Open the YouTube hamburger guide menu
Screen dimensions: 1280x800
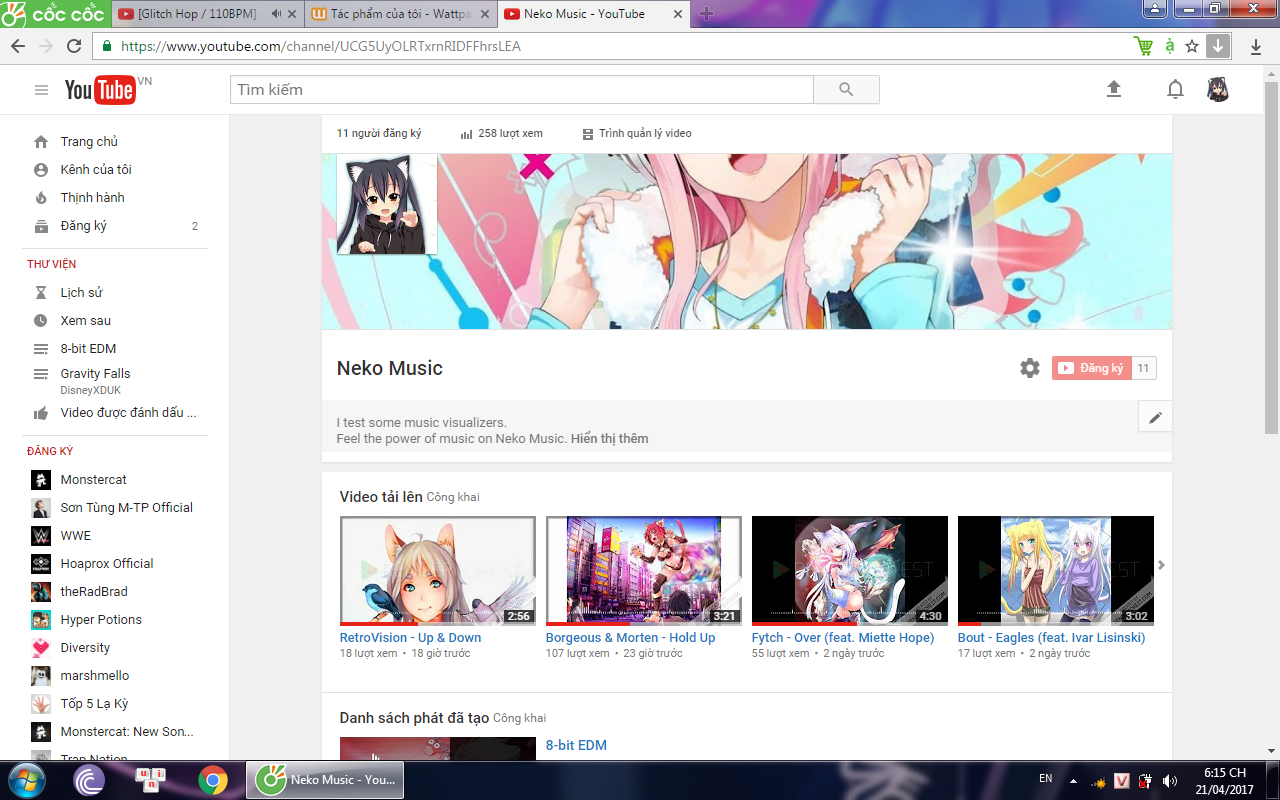41,90
